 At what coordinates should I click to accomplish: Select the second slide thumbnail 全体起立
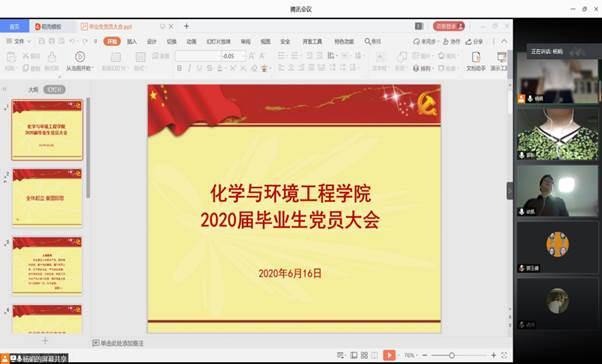coord(47,197)
